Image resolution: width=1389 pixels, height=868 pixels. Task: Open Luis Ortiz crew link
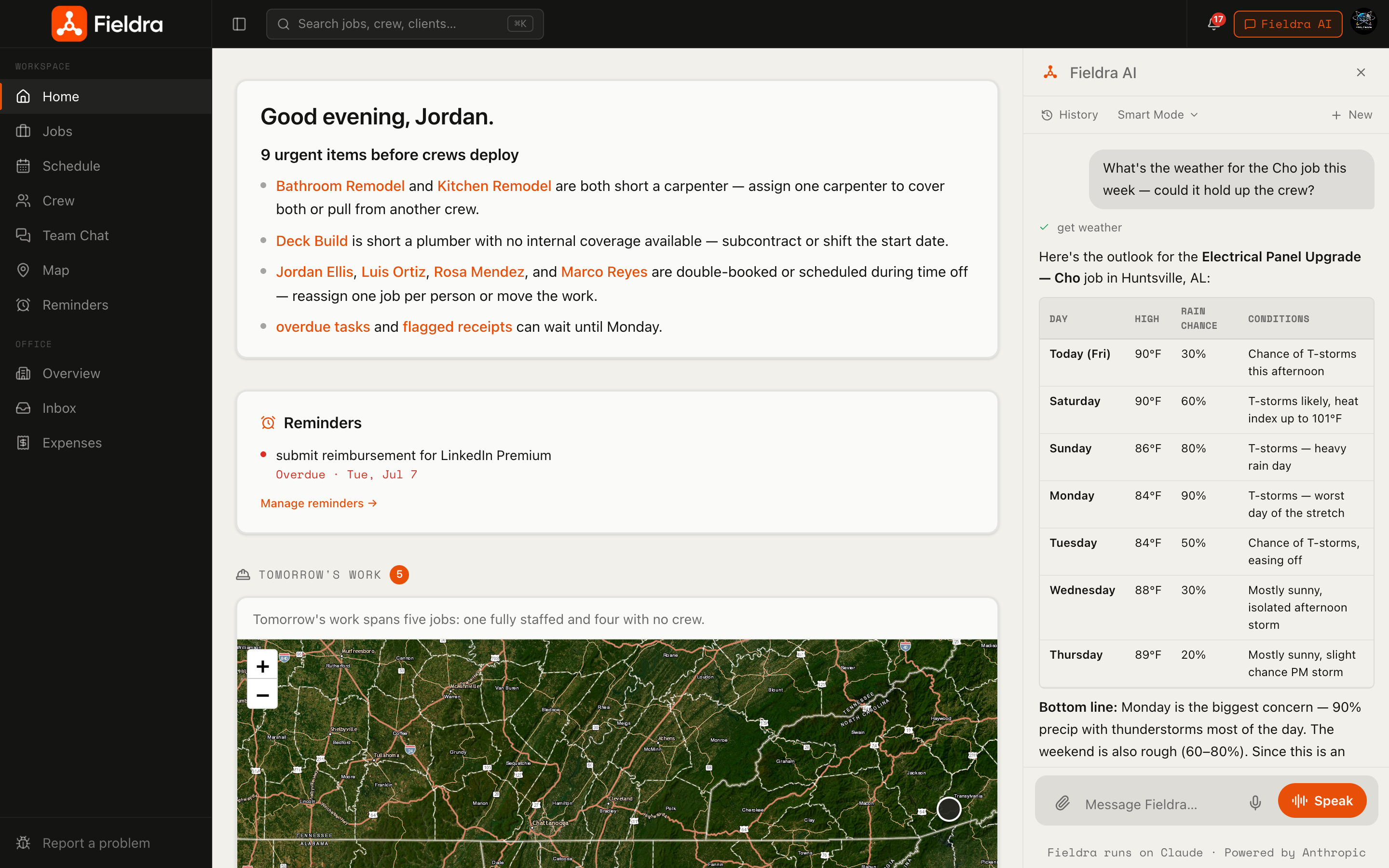point(393,271)
